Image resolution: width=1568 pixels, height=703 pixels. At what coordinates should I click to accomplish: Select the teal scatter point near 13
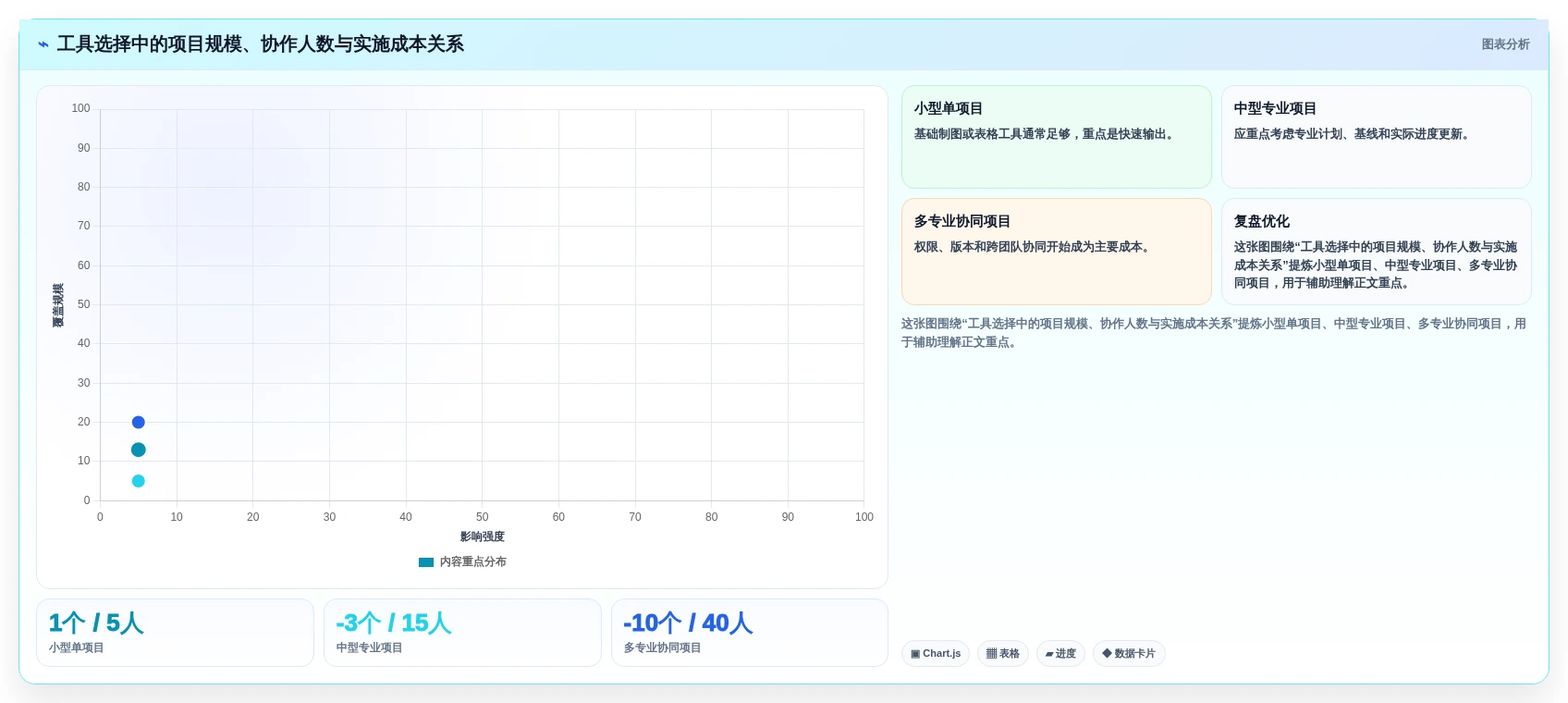click(139, 450)
